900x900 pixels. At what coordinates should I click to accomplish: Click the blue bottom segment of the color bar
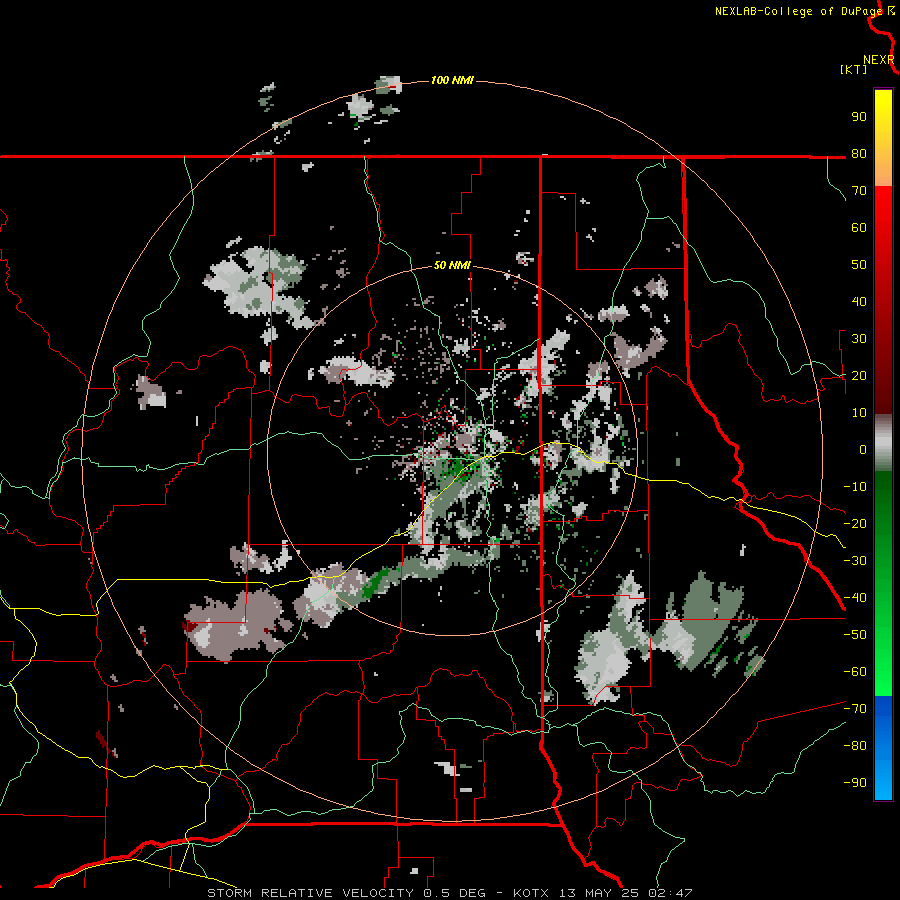[x=883, y=748]
